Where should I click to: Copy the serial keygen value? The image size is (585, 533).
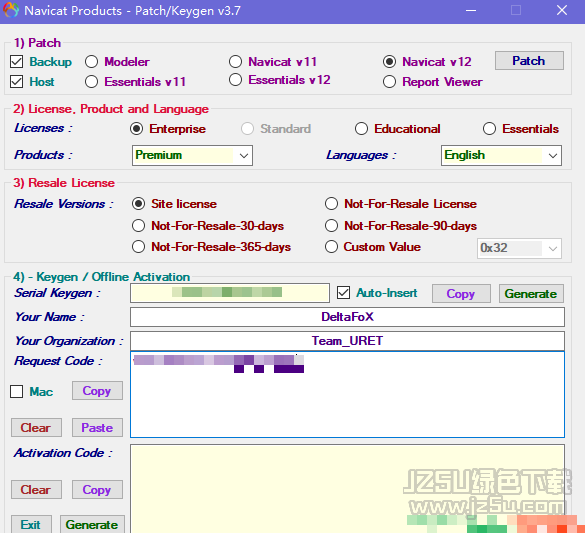461,294
